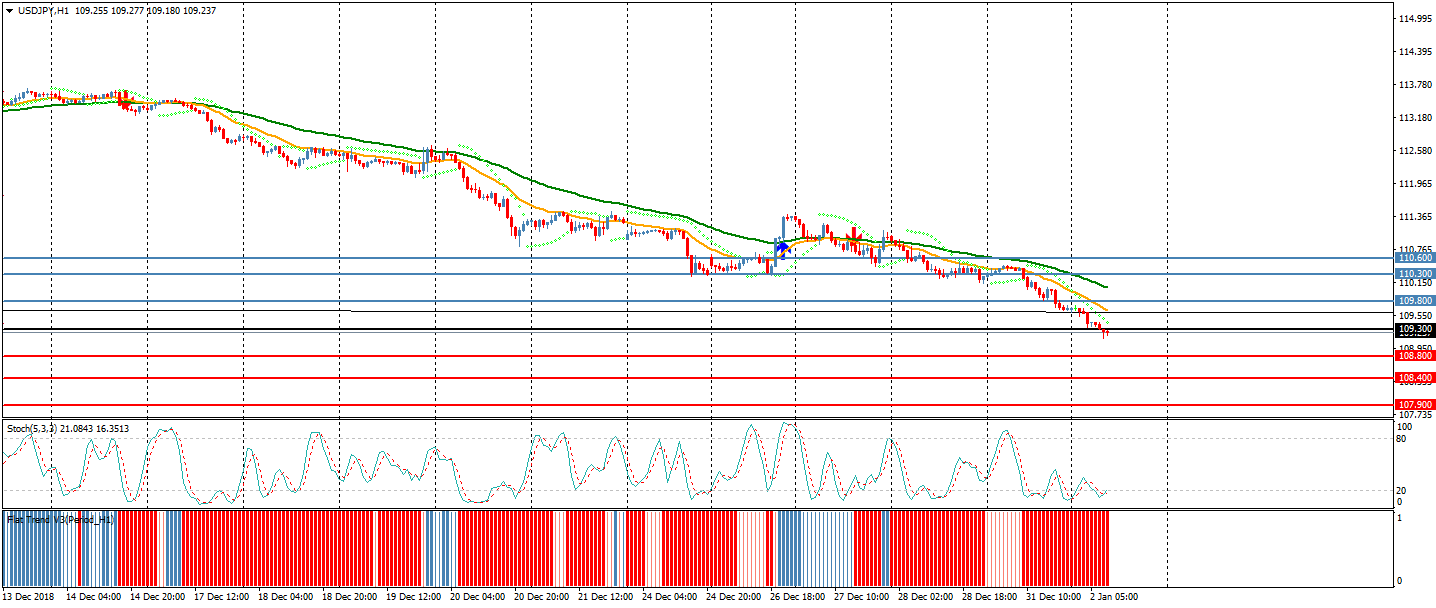This screenshot has height=608, width=1436.
Task: Select the 109.800 blue price label
Action: pos(1415,301)
